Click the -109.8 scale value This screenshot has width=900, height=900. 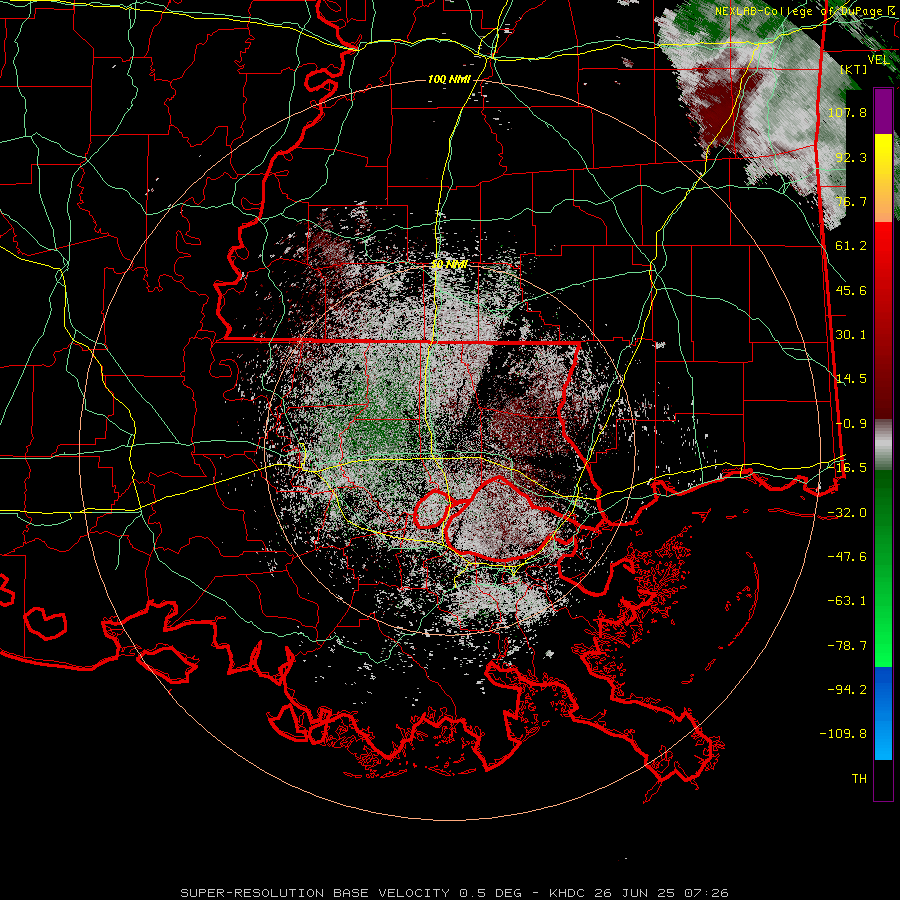pos(843,734)
